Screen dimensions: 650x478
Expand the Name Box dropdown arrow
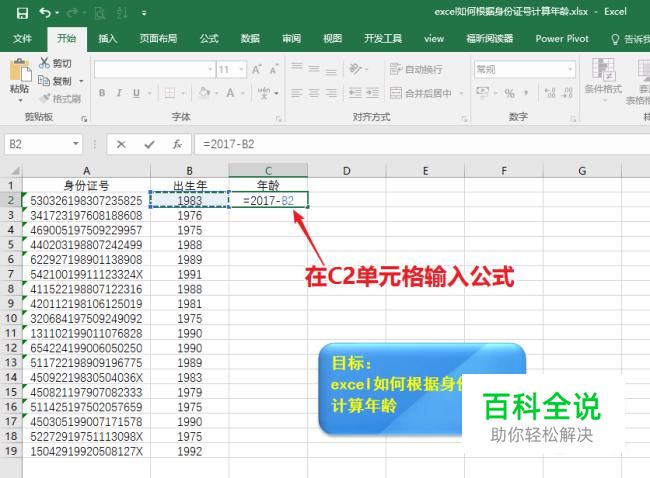(x=75, y=144)
